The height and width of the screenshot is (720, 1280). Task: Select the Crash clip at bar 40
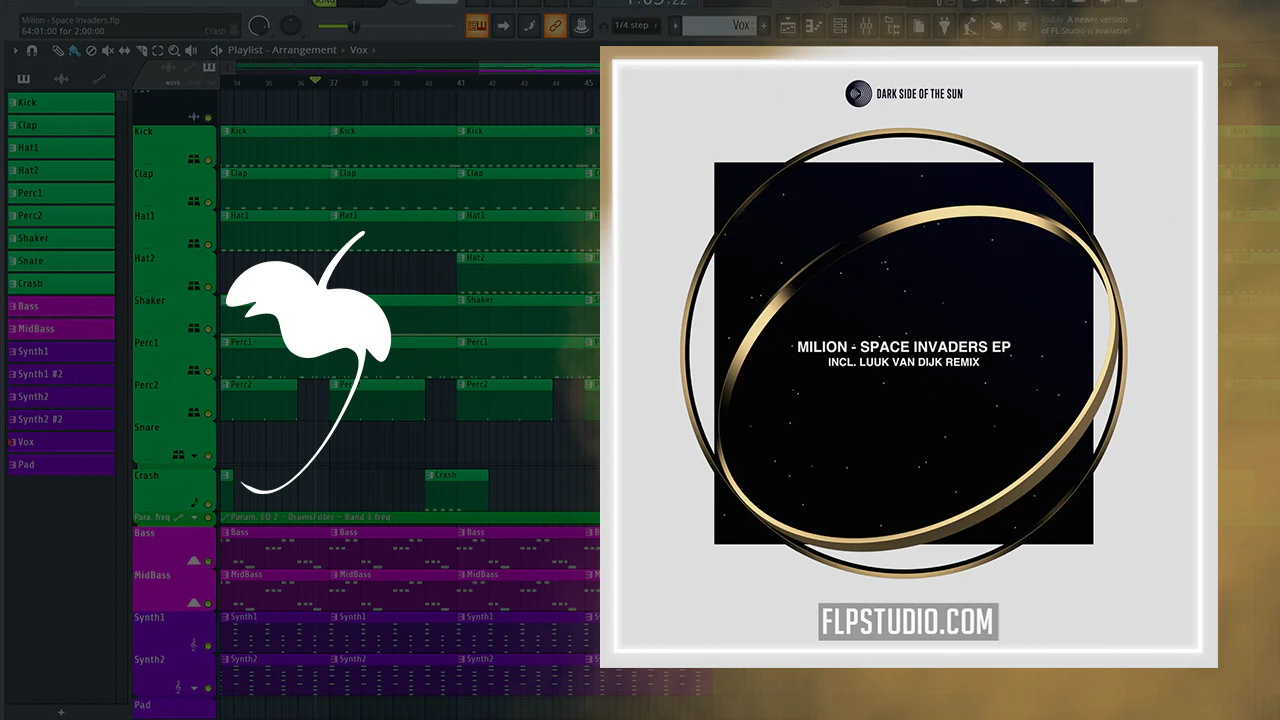(457, 490)
